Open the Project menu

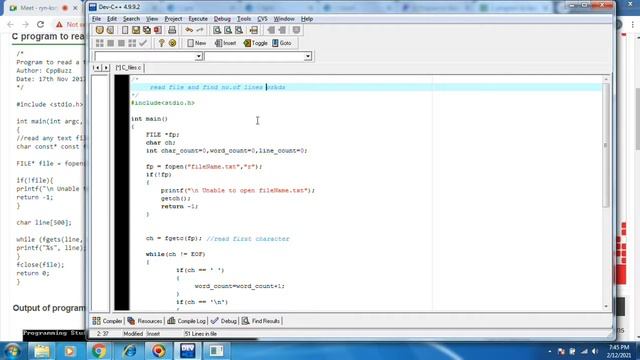(173, 19)
